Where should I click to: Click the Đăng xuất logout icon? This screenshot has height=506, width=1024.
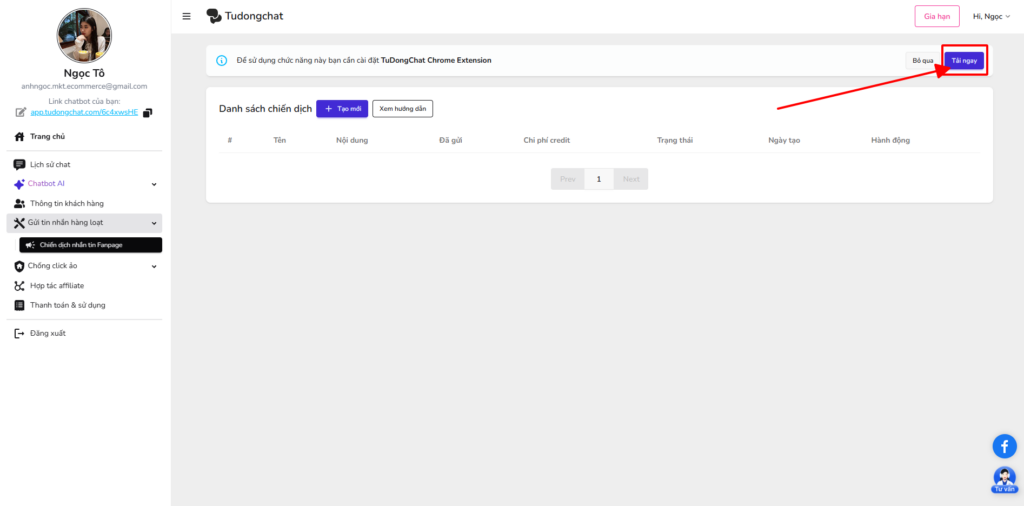[x=20, y=334]
